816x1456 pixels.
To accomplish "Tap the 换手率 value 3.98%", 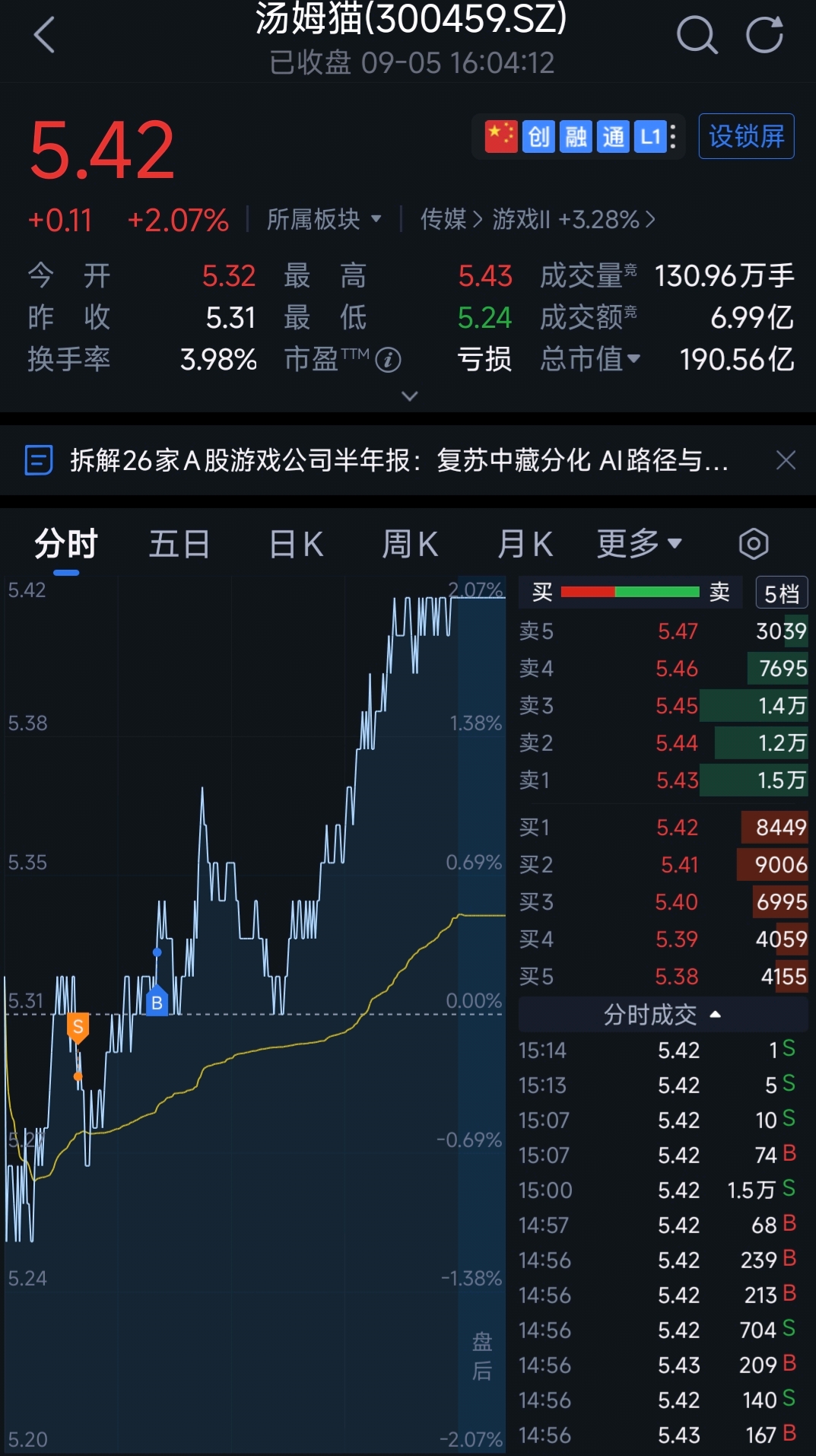I will pos(218,360).
